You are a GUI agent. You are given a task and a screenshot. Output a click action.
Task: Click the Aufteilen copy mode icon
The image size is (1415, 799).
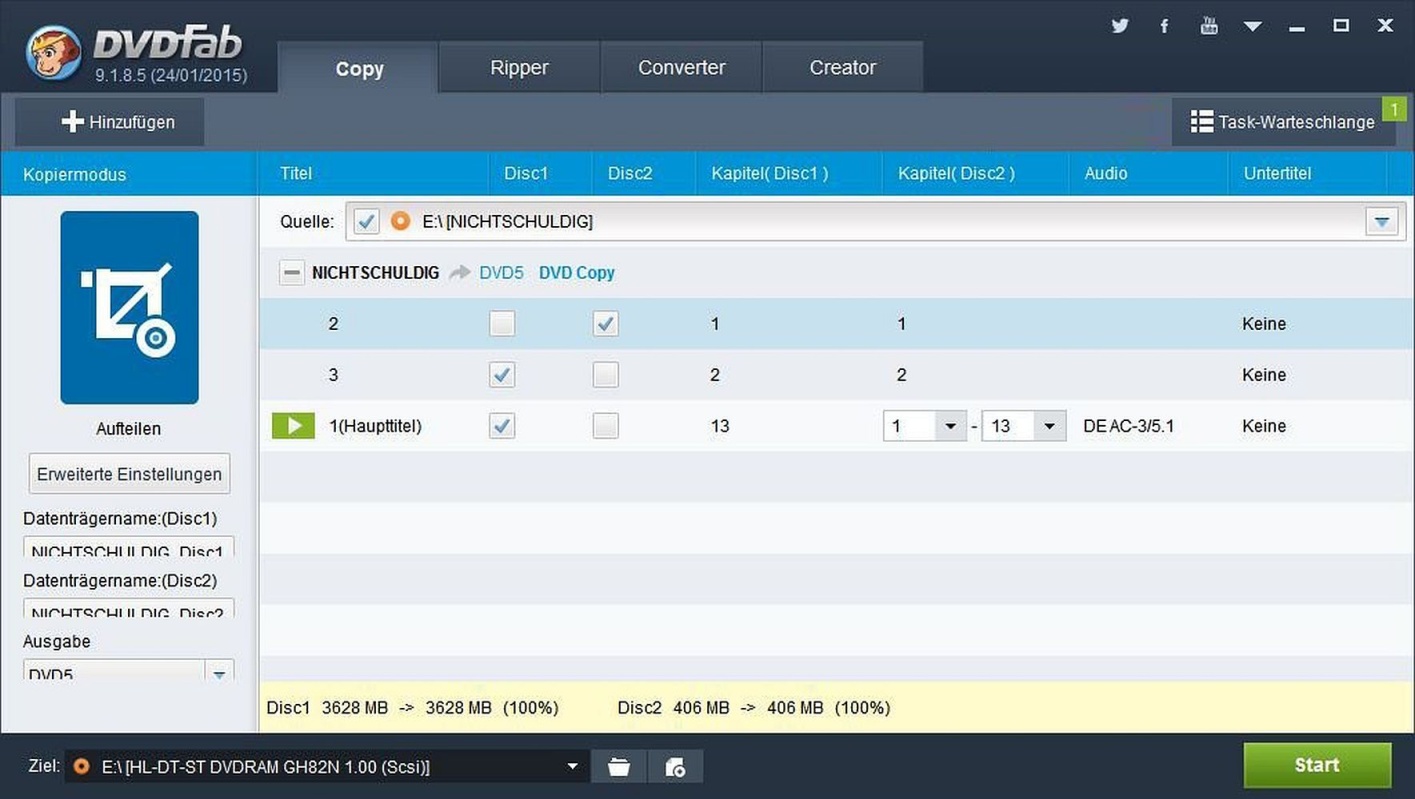pyautogui.click(x=129, y=307)
